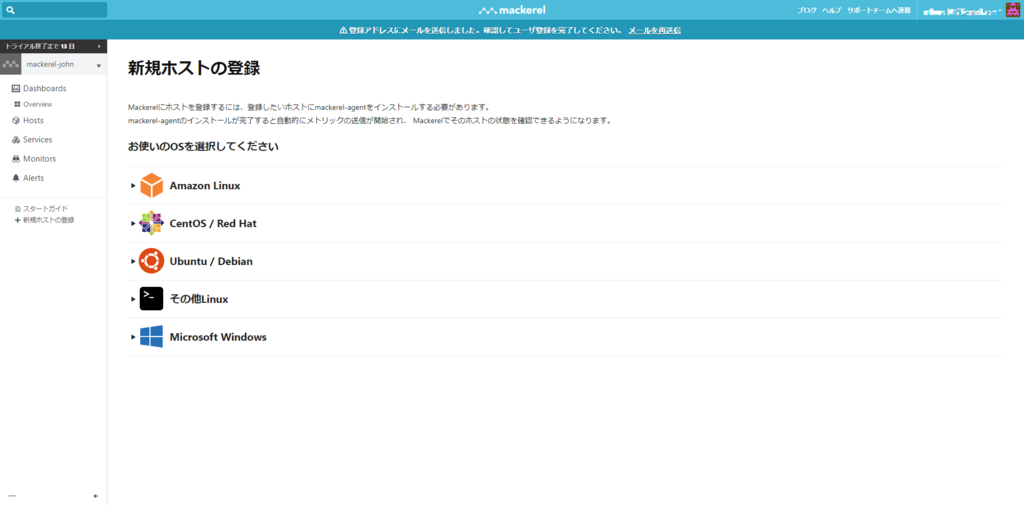Go to Alerts in the sidebar
This screenshot has height=506, width=1024.
click(33, 178)
